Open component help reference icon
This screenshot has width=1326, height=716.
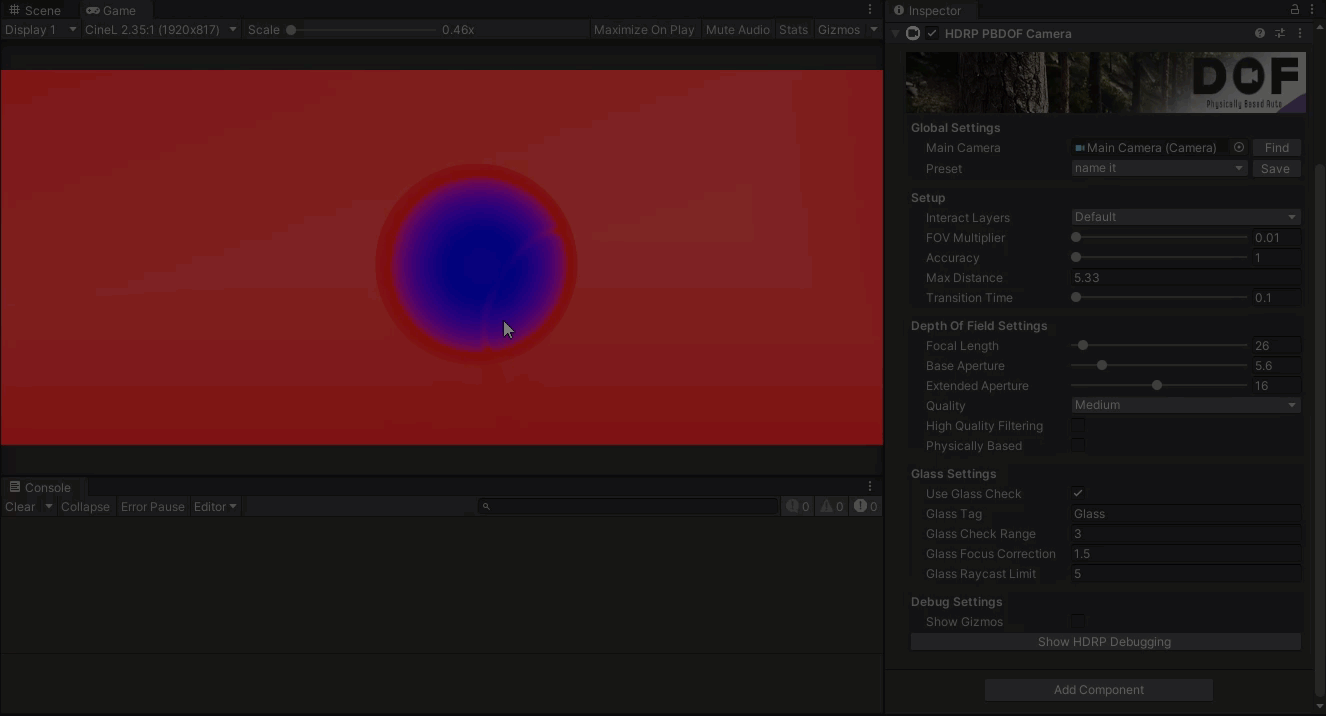(1259, 33)
